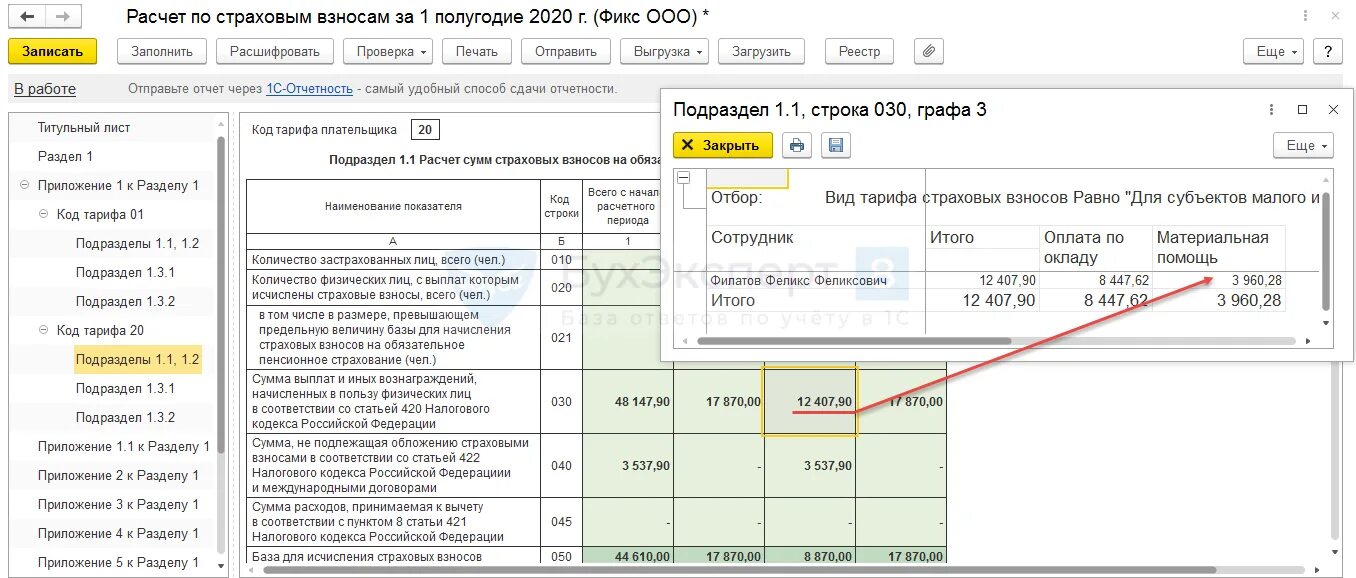Select Приложение 3 к Разделу 1
The width and height of the screenshot is (1356, 578).
pos(118,505)
